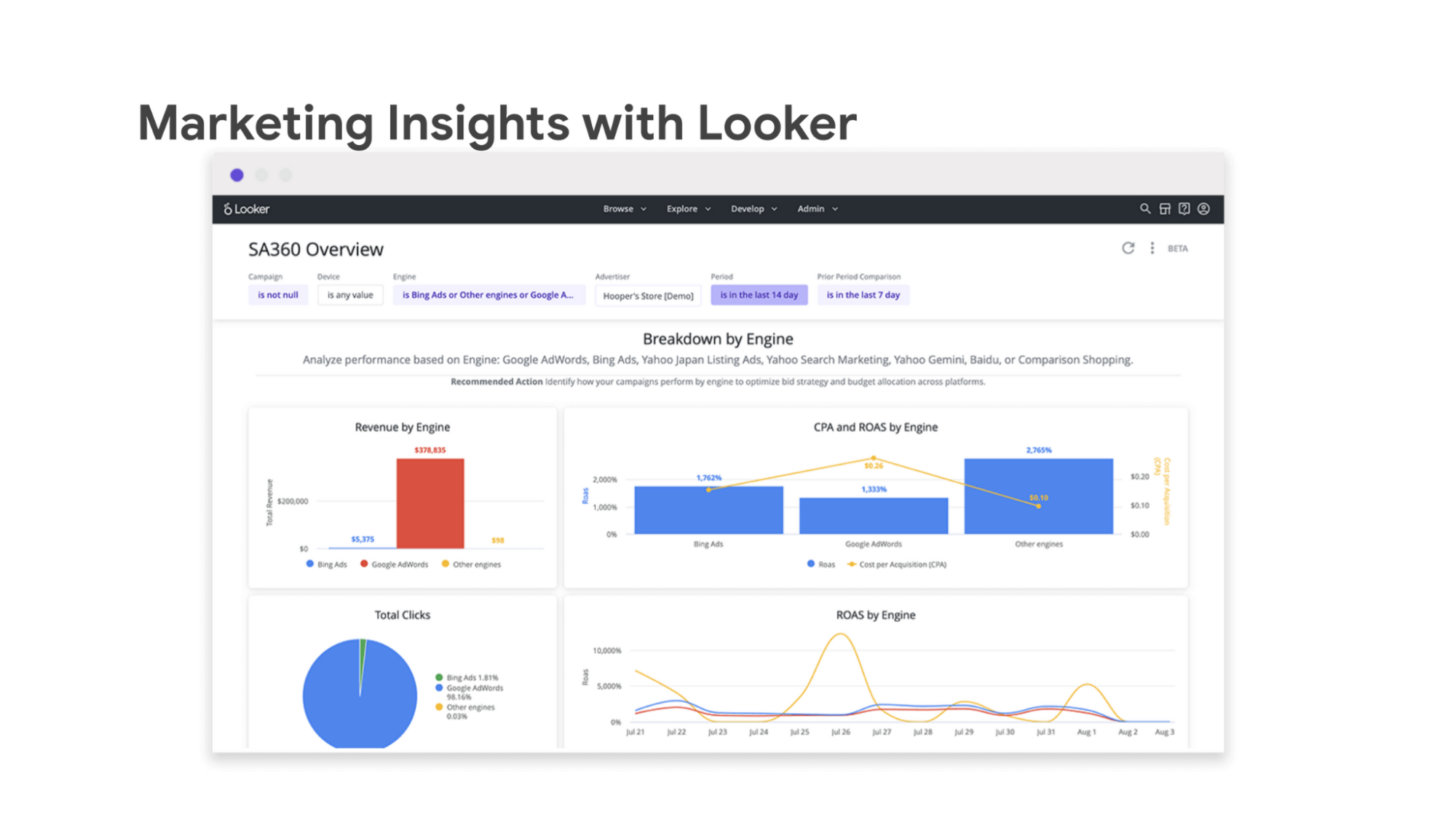This screenshot has height=820, width=1456.
Task: Open the Develop menu
Action: 753,208
